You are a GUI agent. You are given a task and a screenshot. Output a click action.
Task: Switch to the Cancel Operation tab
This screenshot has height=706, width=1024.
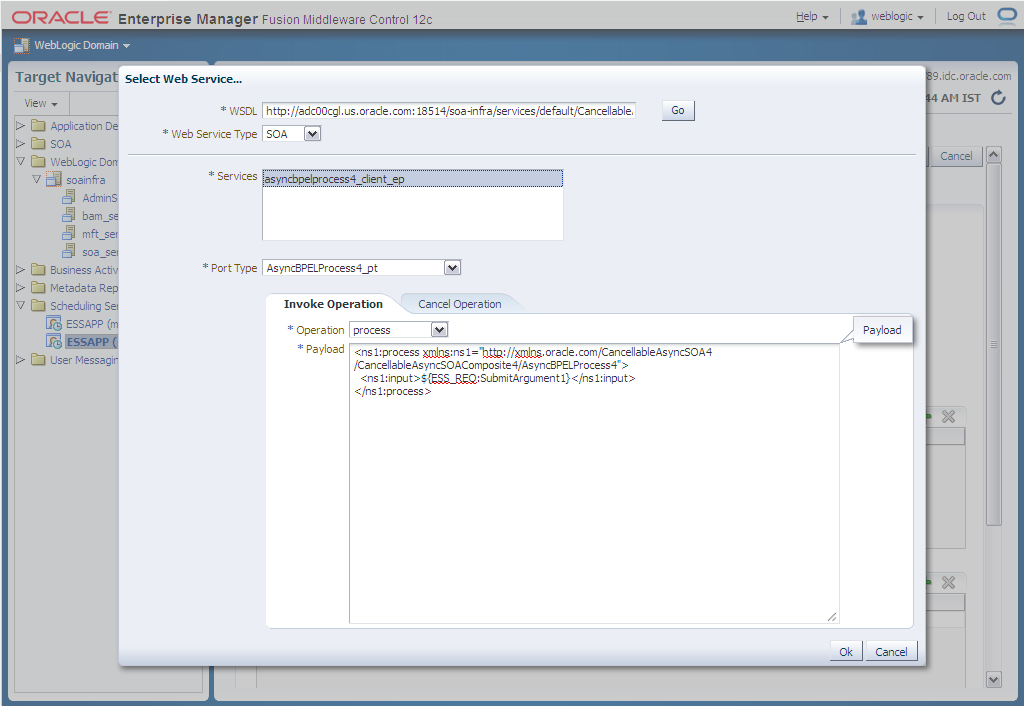[x=459, y=304]
